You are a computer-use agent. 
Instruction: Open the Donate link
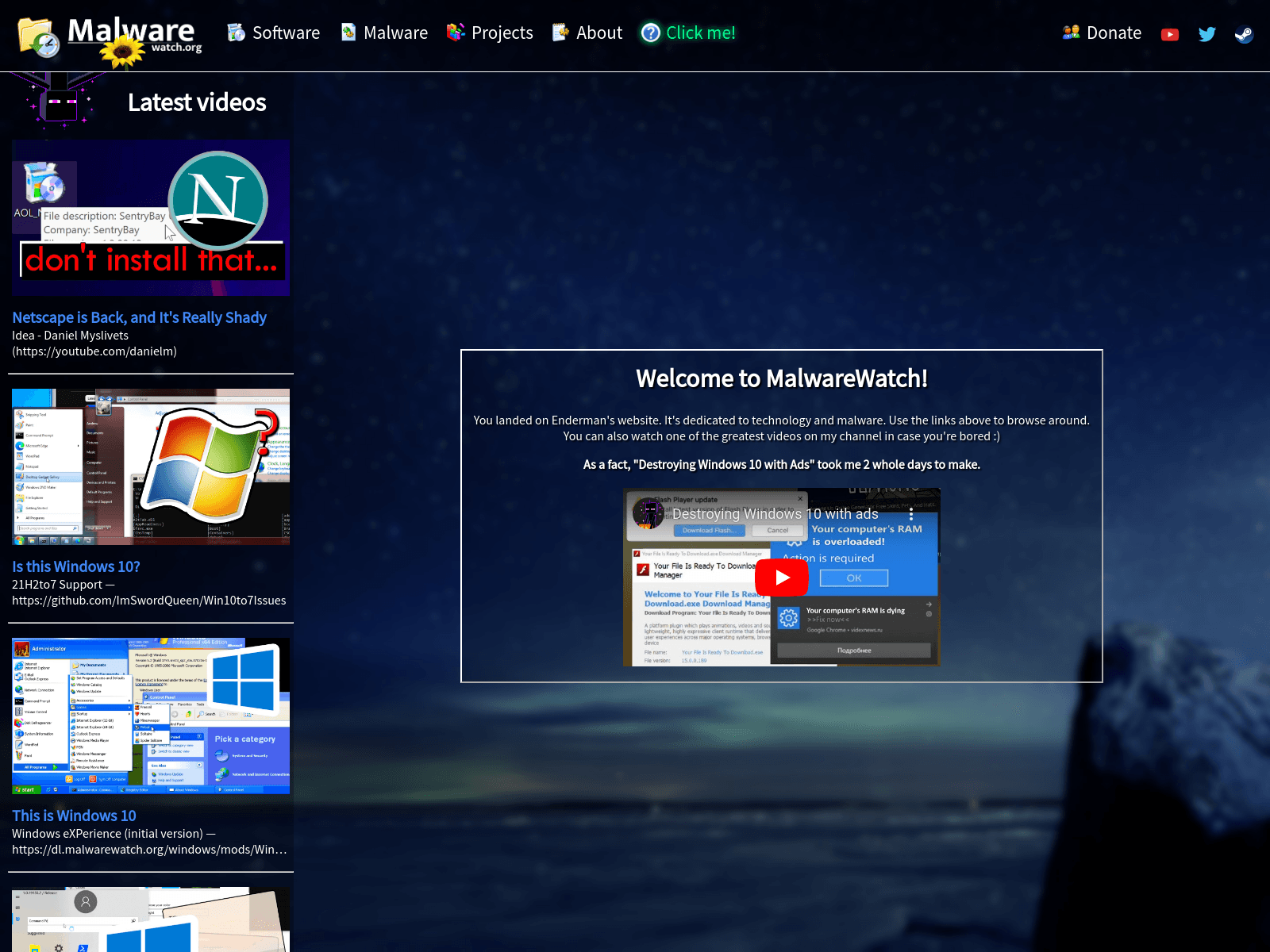(x=1102, y=33)
